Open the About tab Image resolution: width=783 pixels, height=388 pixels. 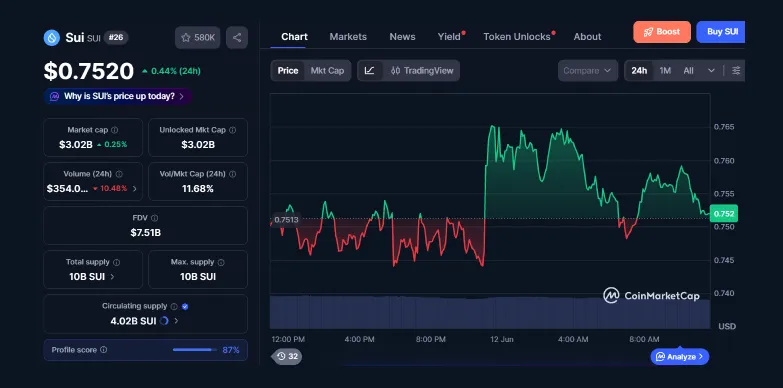(x=587, y=36)
